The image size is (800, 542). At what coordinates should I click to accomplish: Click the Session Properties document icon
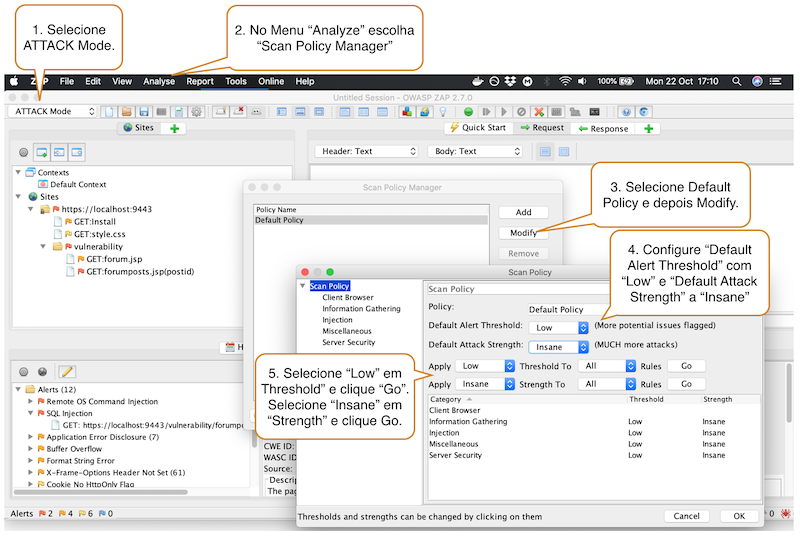(x=179, y=112)
